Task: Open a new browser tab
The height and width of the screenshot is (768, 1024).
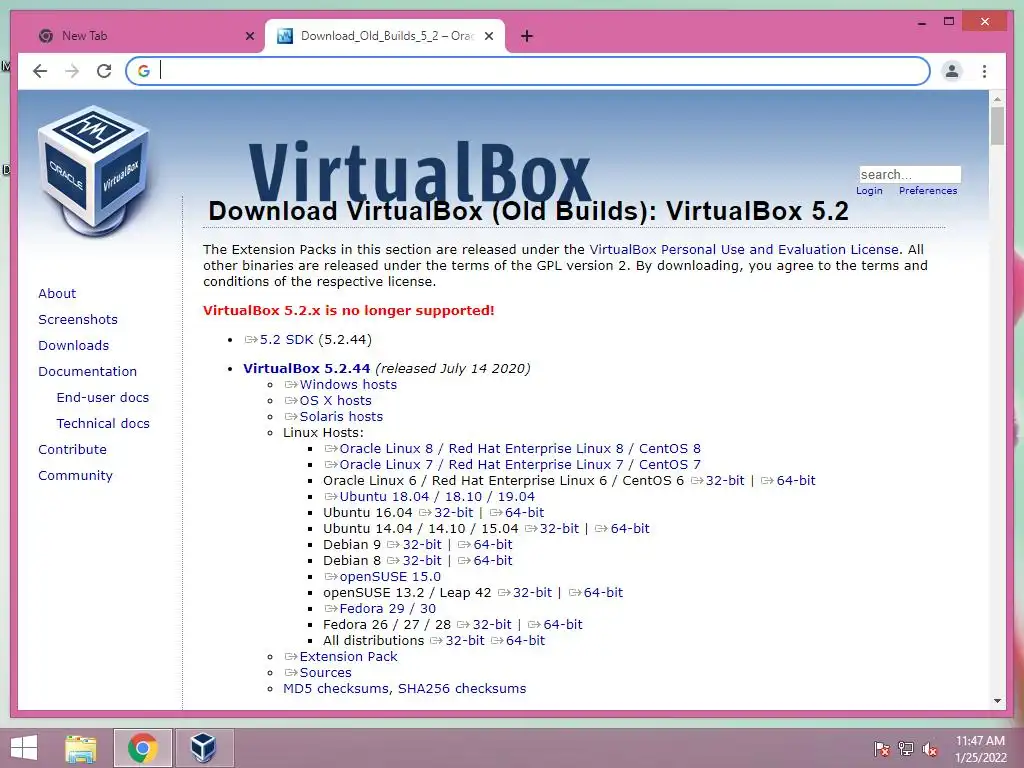Action: (x=527, y=36)
